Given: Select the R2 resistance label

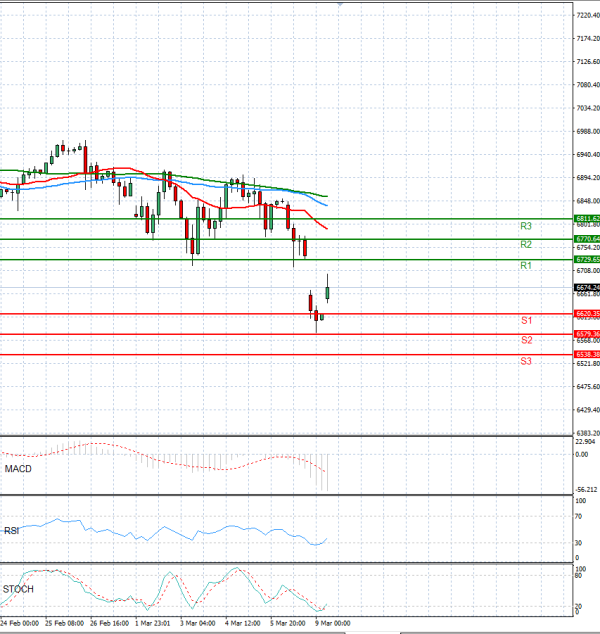Looking at the screenshot, I should pos(525,244).
